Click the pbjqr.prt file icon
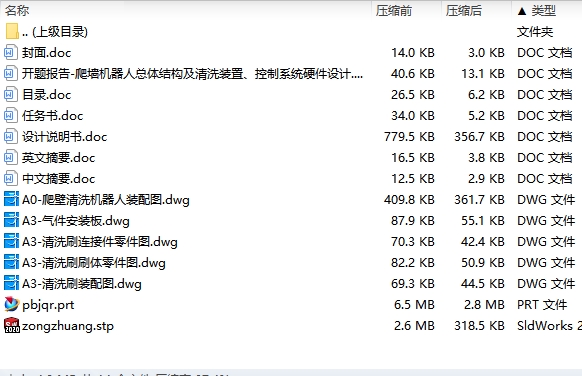The height and width of the screenshot is (376, 582). (12, 304)
